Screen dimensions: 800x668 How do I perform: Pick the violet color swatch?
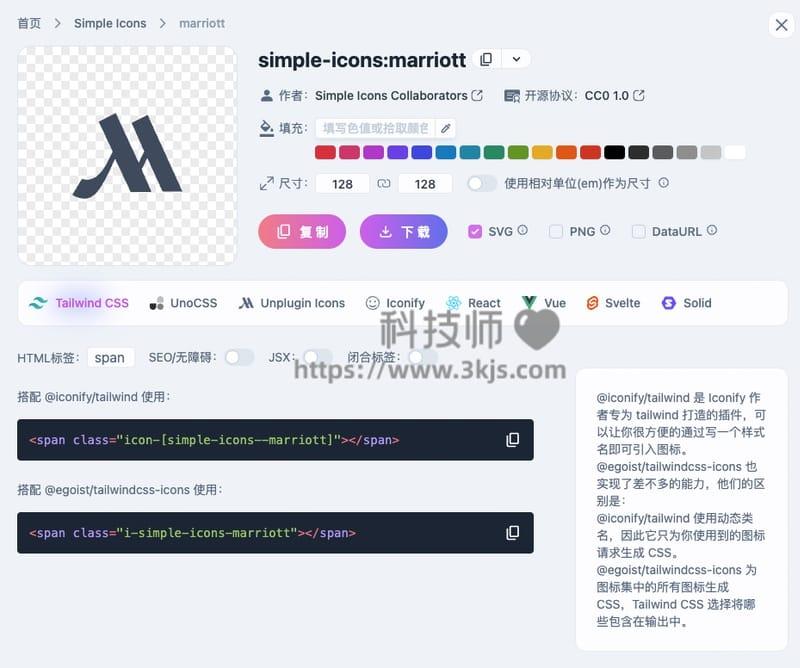click(397, 152)
